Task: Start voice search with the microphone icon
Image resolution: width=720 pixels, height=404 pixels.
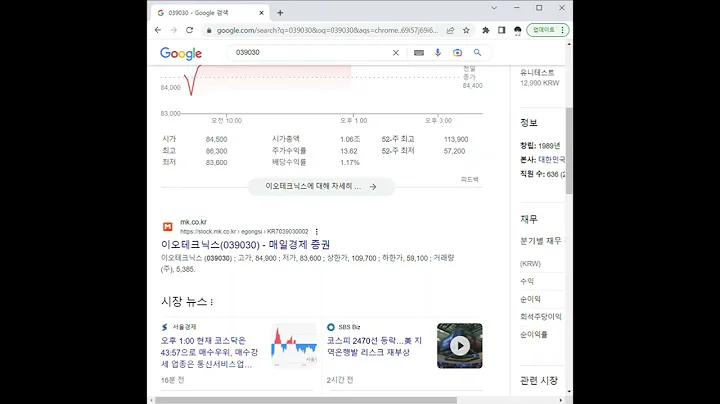Action: tap(438, 53)
